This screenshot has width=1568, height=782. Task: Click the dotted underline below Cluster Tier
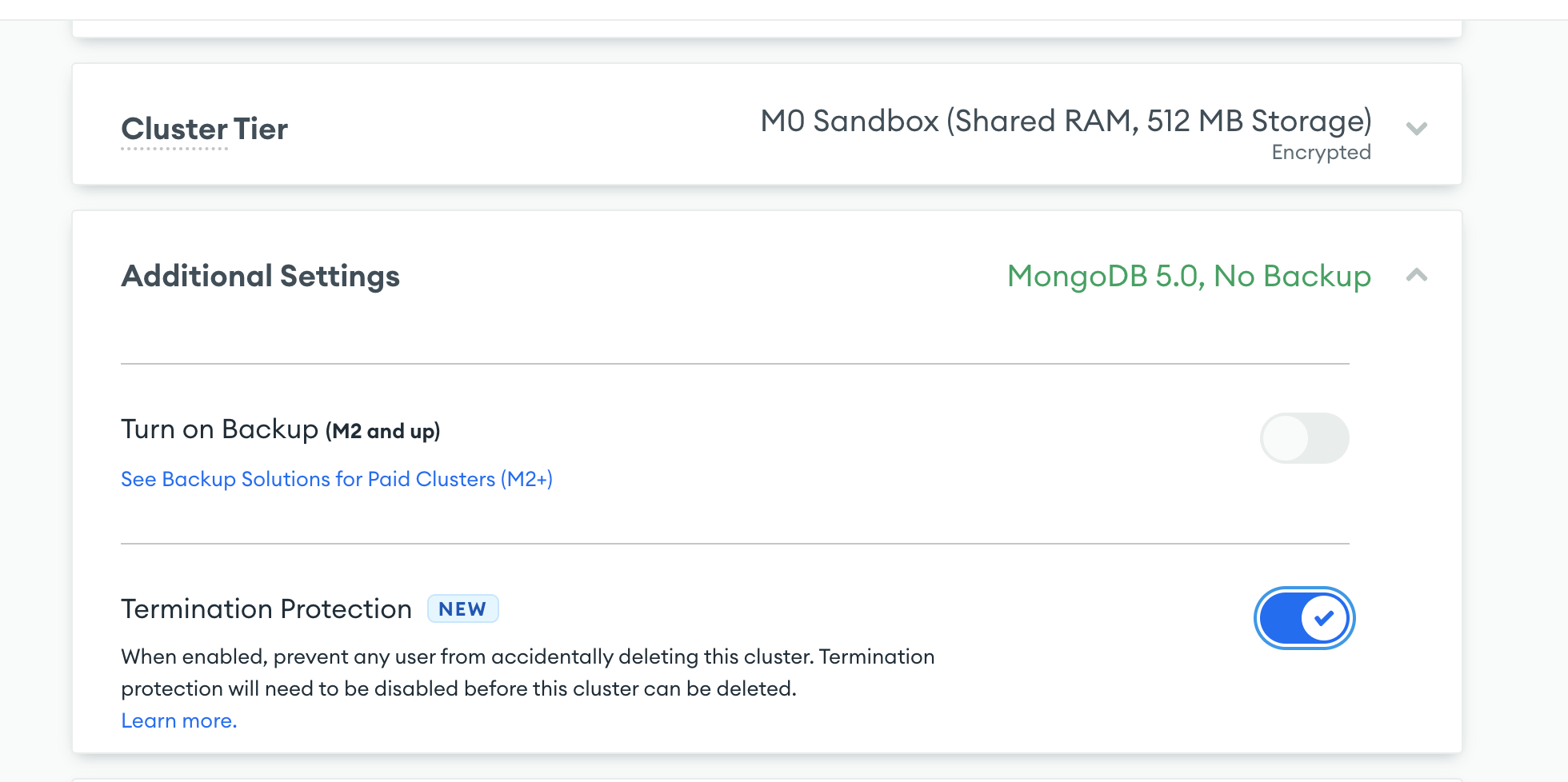click(174, 149)
